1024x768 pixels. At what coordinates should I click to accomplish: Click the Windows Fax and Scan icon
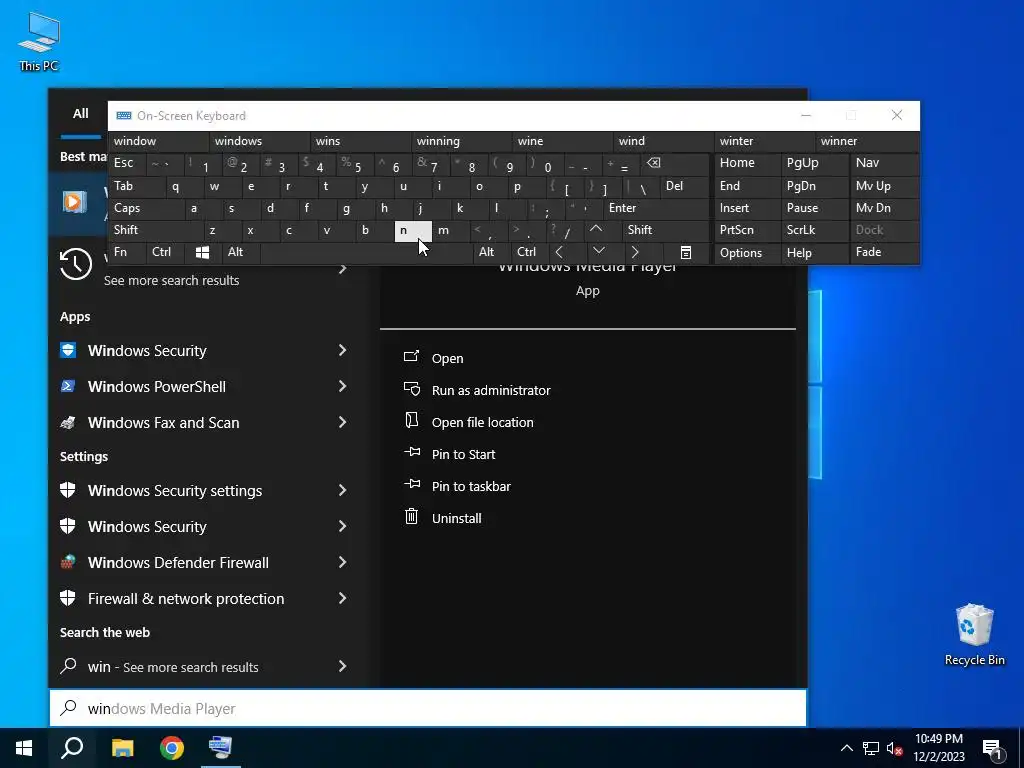(x=68, y=423)
